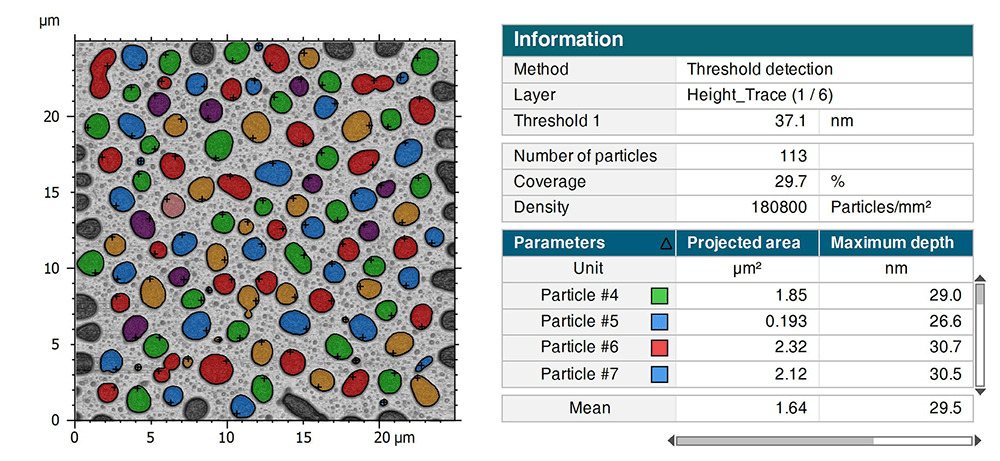The height and width of the screenshot is (461, 1000).
Task: Sort by the Parameters column header triangle
Action: pos(665,243)
